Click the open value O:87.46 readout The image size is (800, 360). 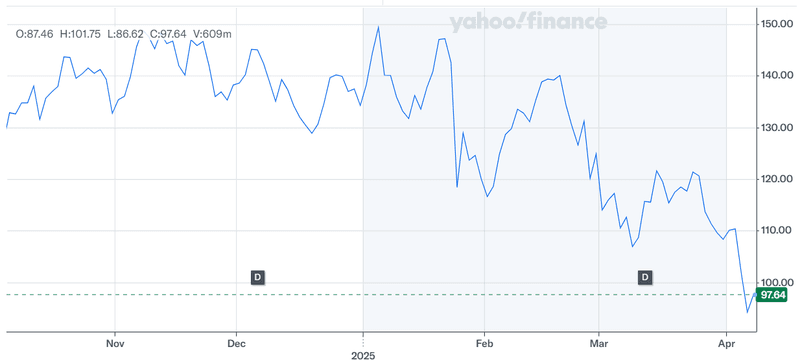pos(34,34)
